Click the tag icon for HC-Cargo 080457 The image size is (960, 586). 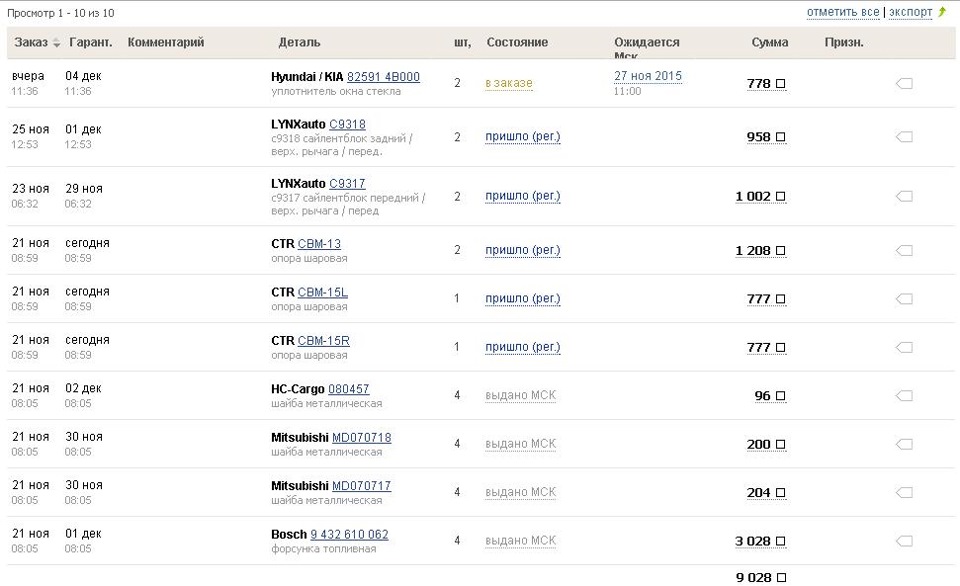pos(904,396)
